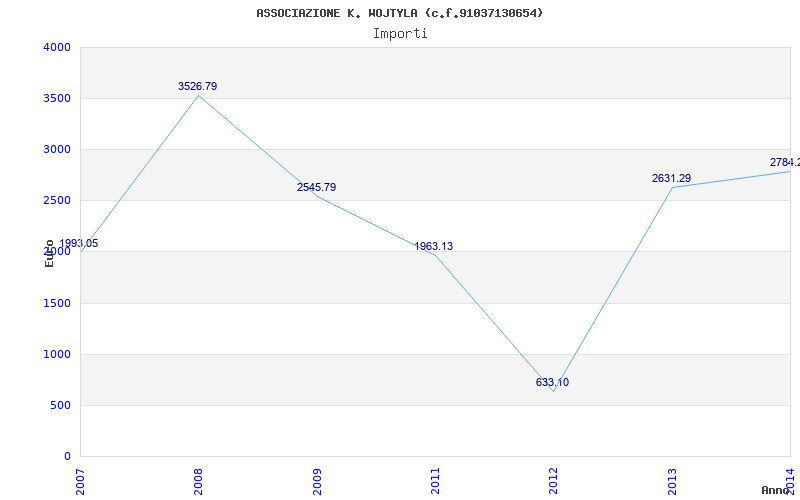The width and height of the screenshot is (800, 500).
Task: Click the 2545.79 data point label
Action: 316,187
